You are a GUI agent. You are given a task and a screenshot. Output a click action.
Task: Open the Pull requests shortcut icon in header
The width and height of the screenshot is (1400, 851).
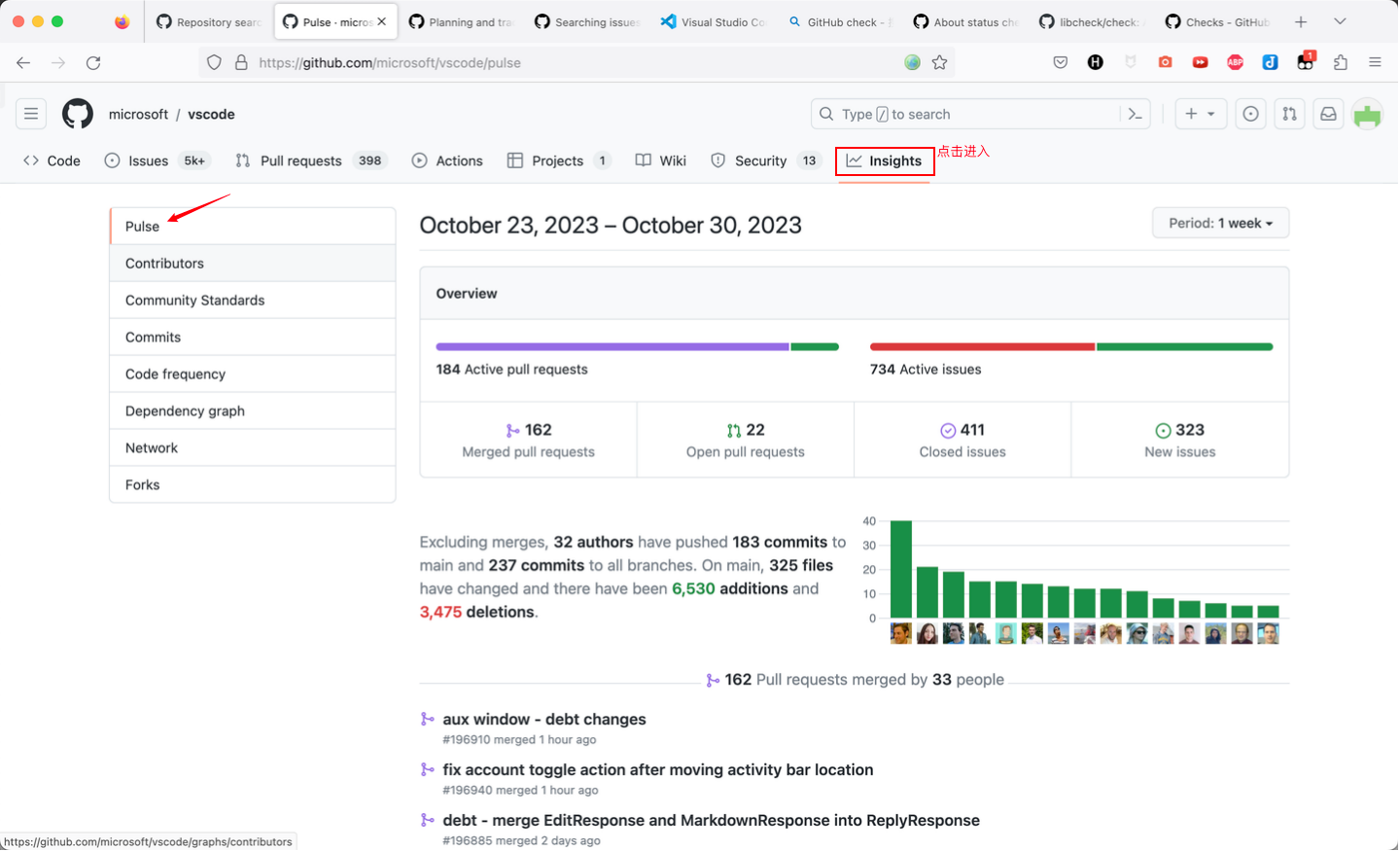click(1289, 114)
